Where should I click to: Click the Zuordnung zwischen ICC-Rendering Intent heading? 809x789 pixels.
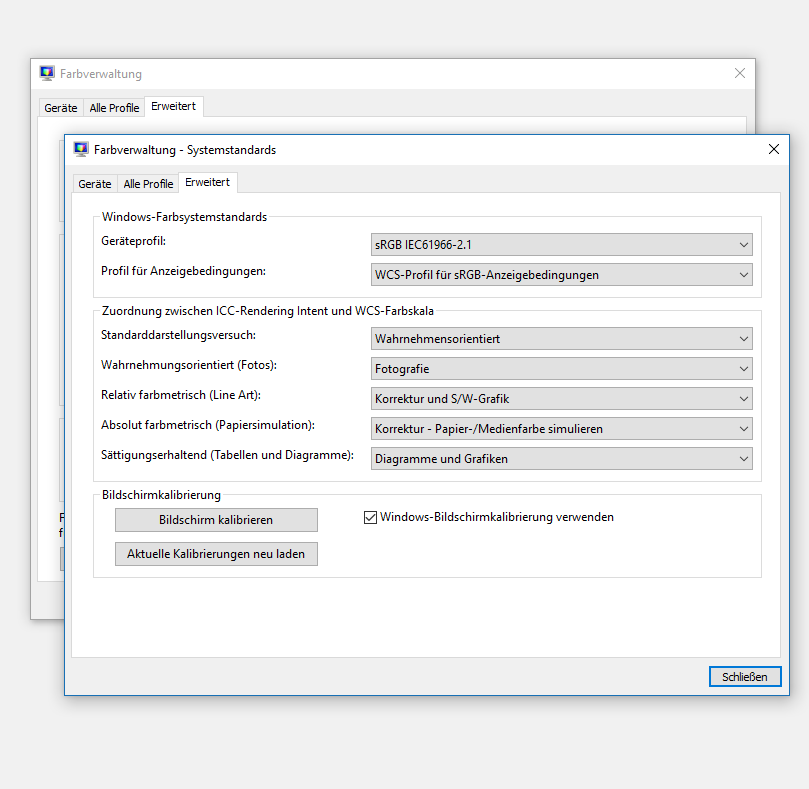pos(267,311)
